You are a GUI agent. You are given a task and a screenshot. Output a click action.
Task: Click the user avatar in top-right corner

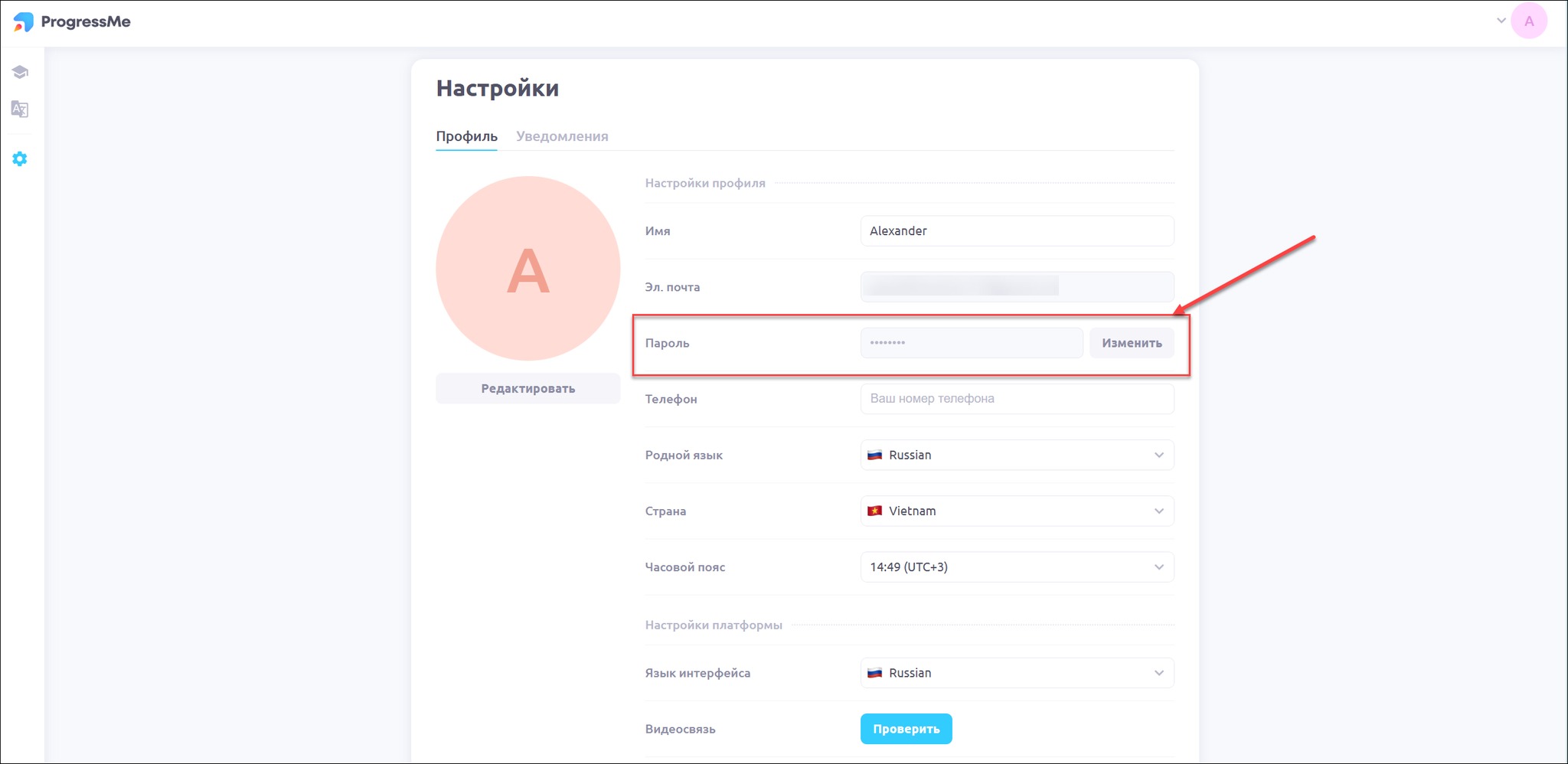click(x=1528, y=21)
